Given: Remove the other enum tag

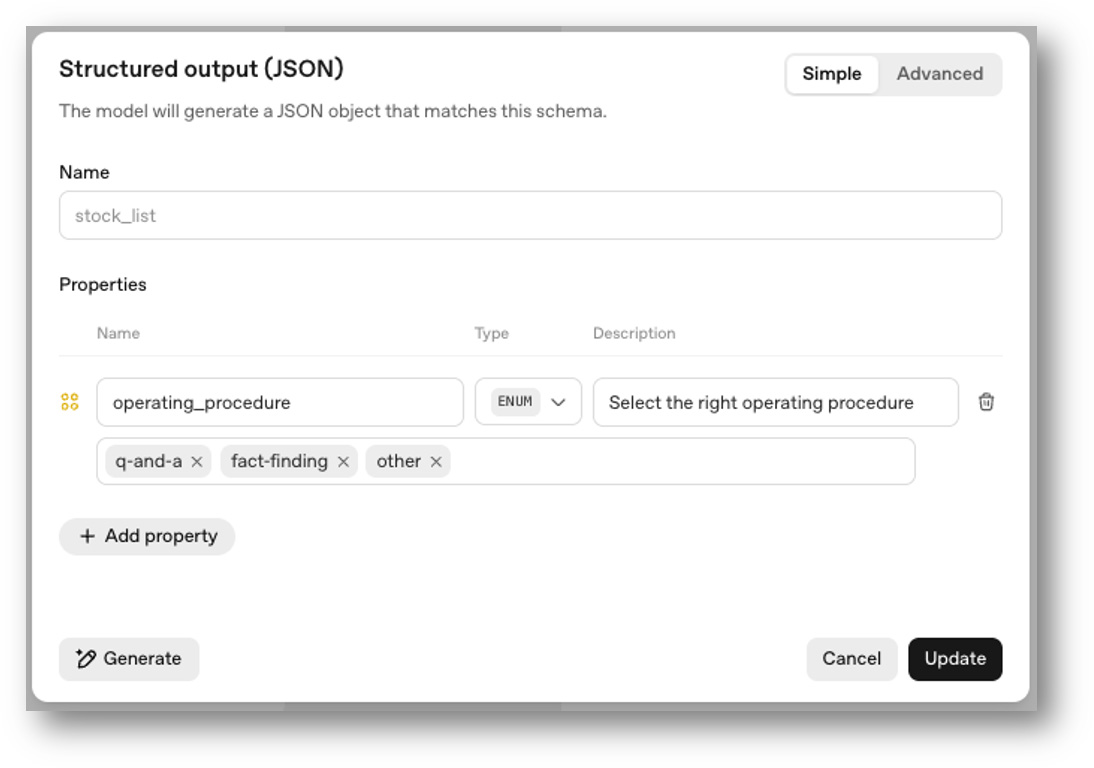Looking at the screenshot, I should (x=436, y=462).
